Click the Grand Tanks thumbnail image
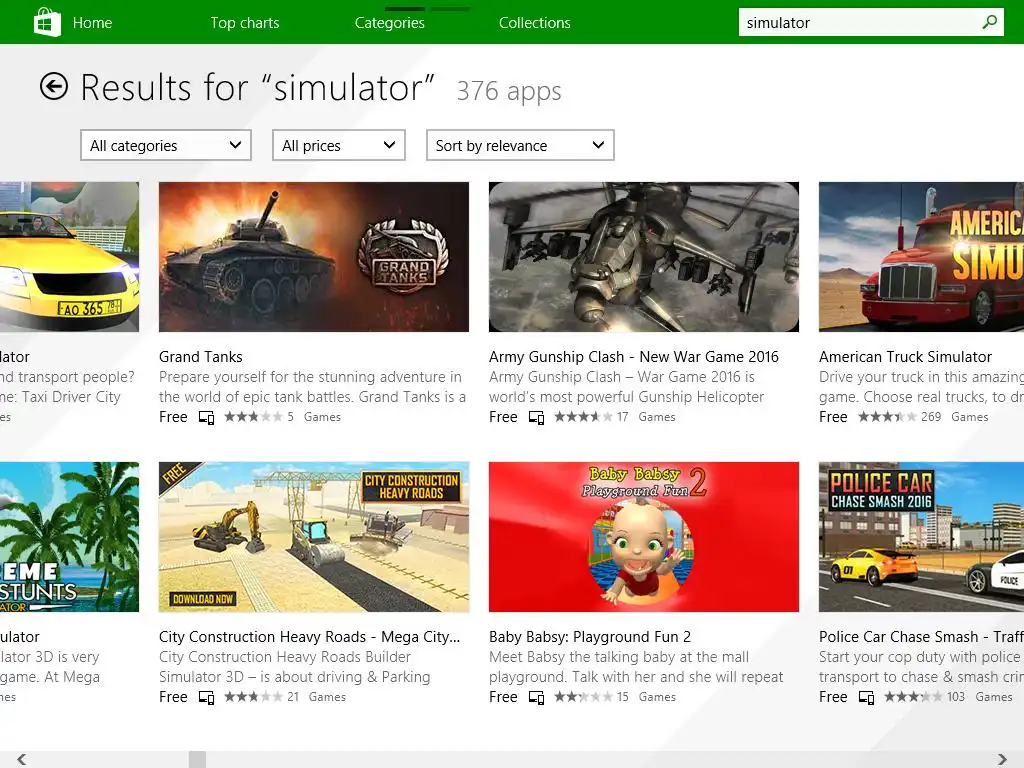Image resolution: width=1024 pixels, height=768 pixels. [x=313, y=257]
